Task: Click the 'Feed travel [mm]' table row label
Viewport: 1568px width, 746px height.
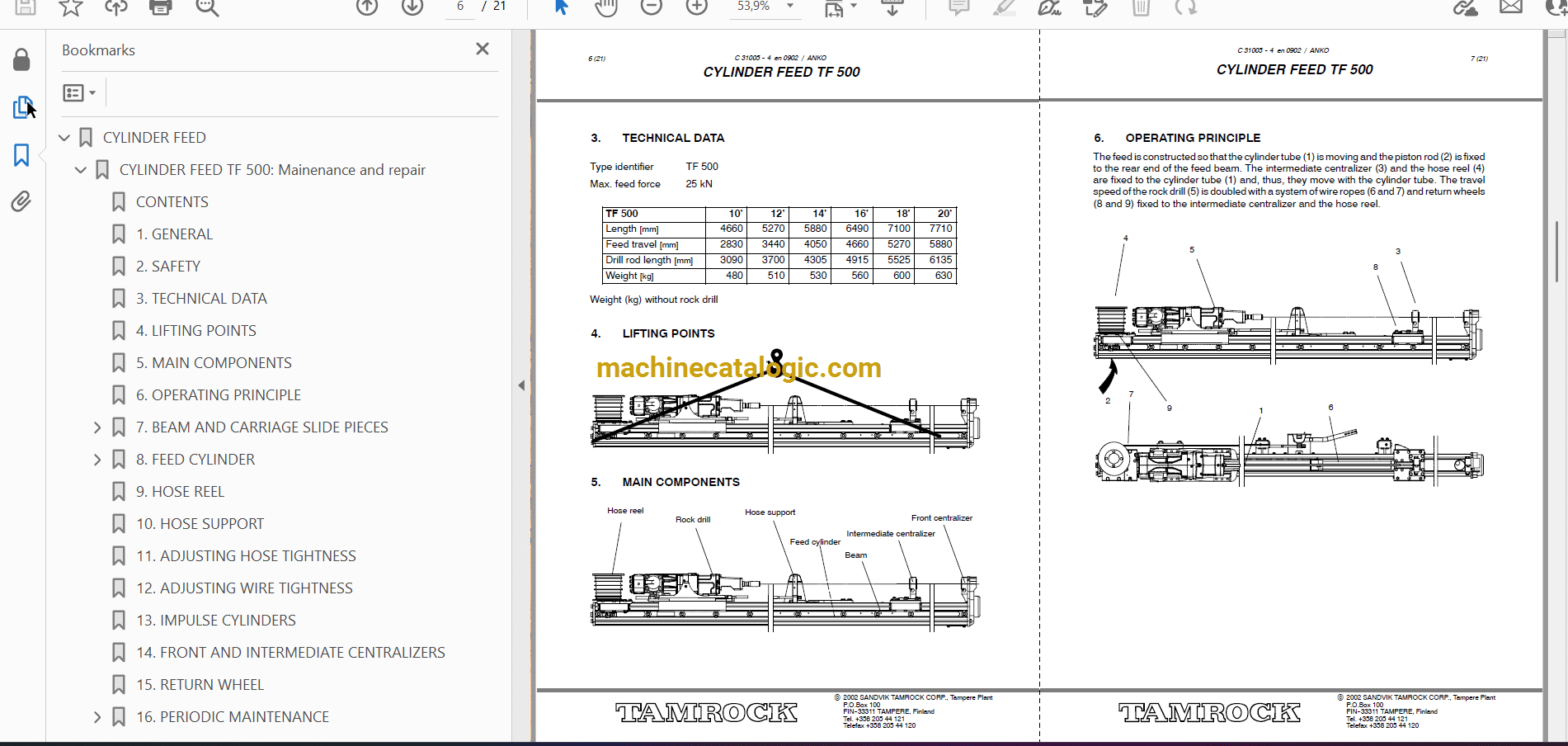Action: 642,244
